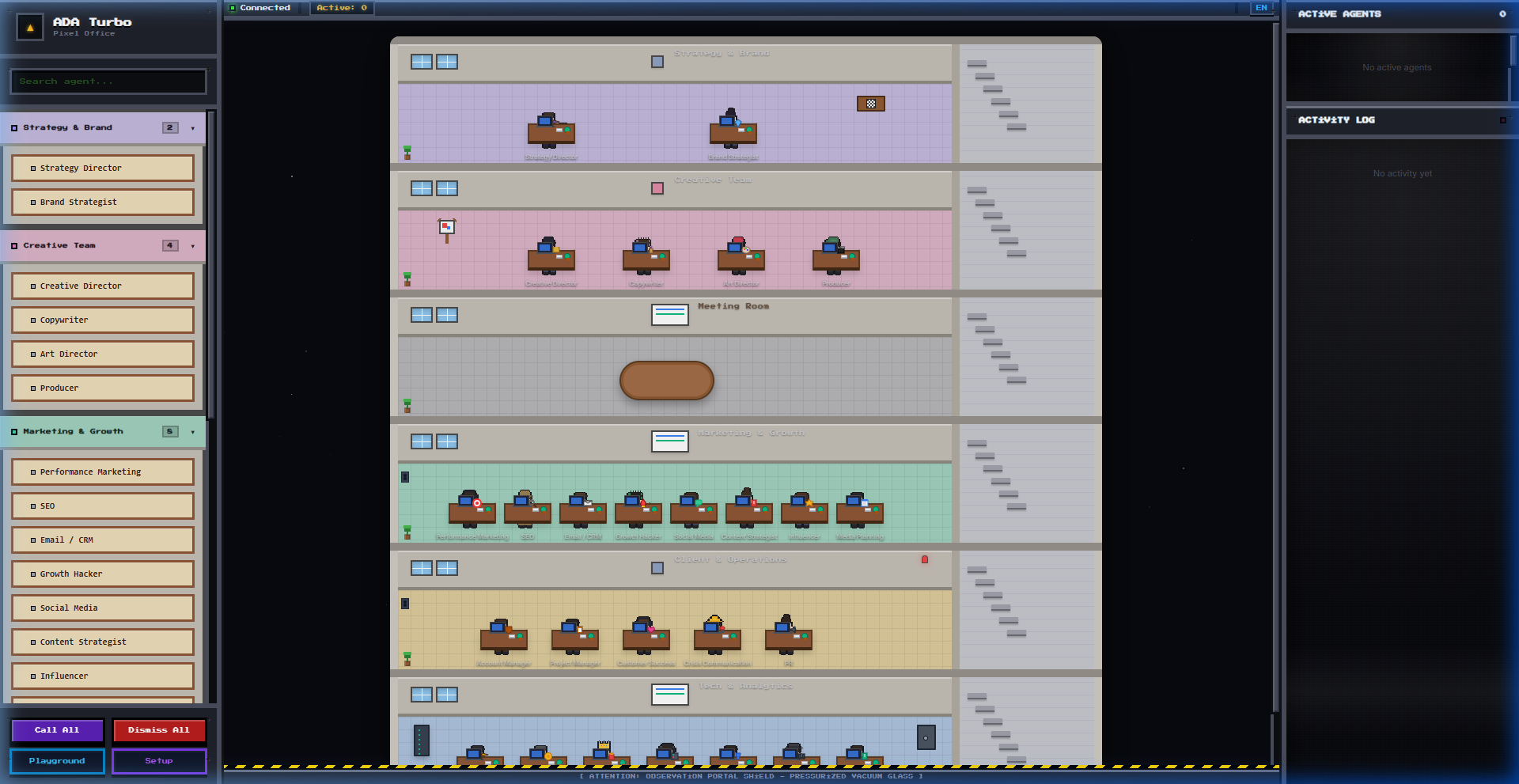1519x784 pixels.
Task: Select Growth Hacker in the sidebar
Action: click(103, 574)
